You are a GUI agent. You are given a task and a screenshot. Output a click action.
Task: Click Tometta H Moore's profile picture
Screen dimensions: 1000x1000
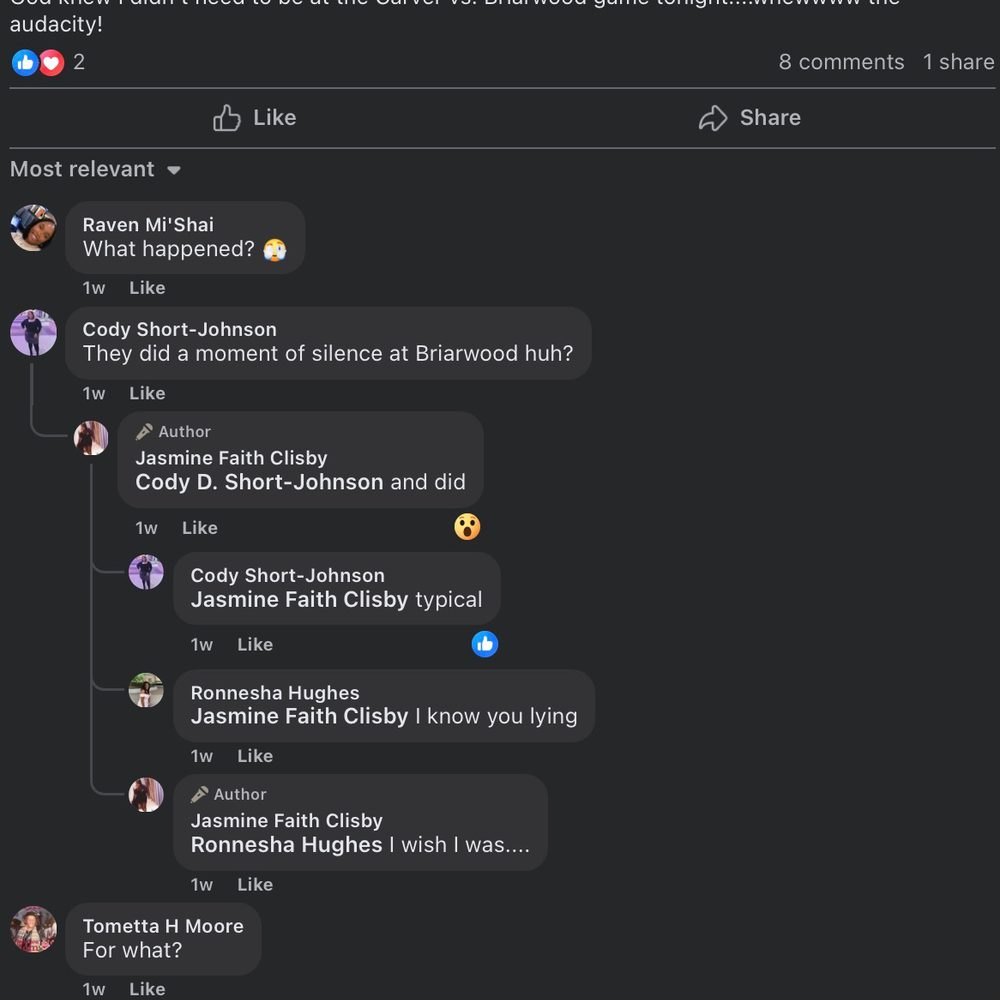pos(33,929)
